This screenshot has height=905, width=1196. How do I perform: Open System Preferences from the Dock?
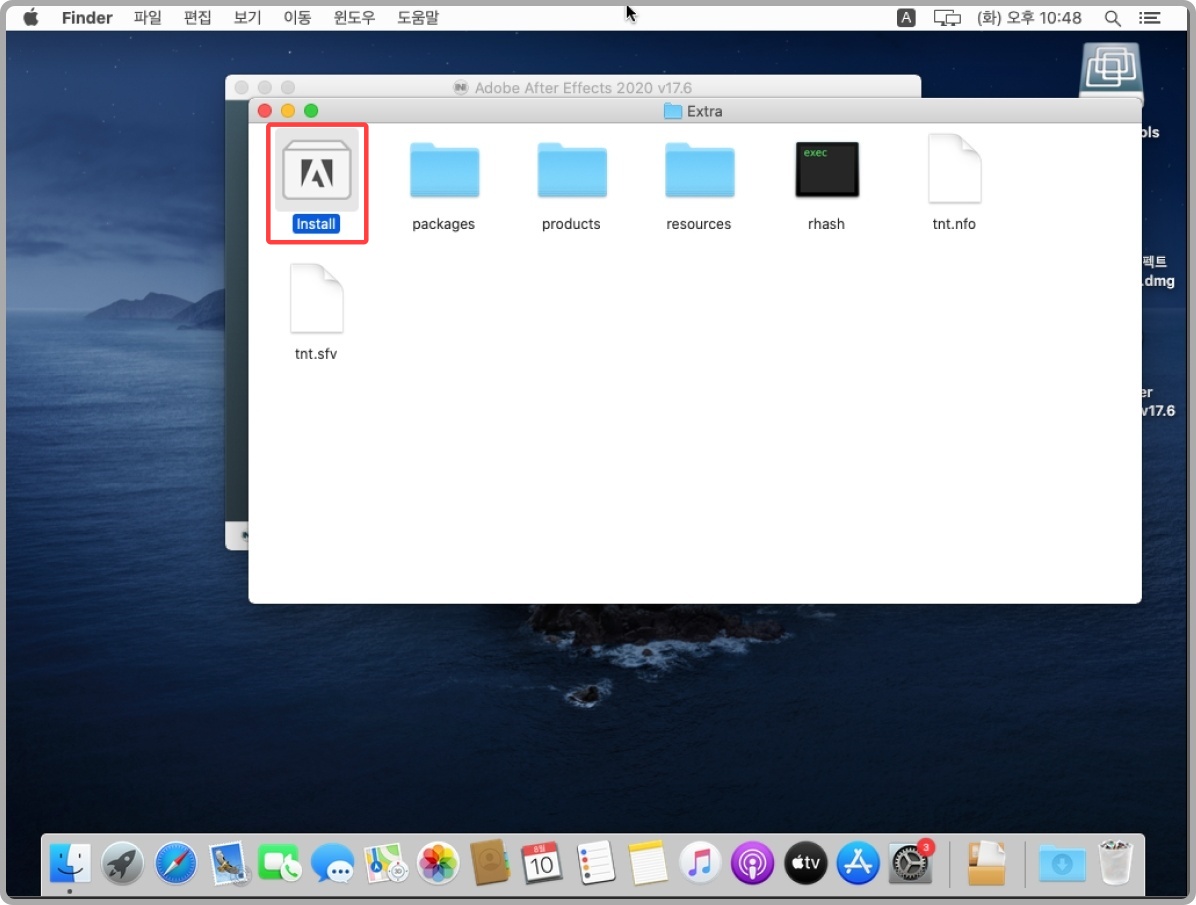pos(910,864)
